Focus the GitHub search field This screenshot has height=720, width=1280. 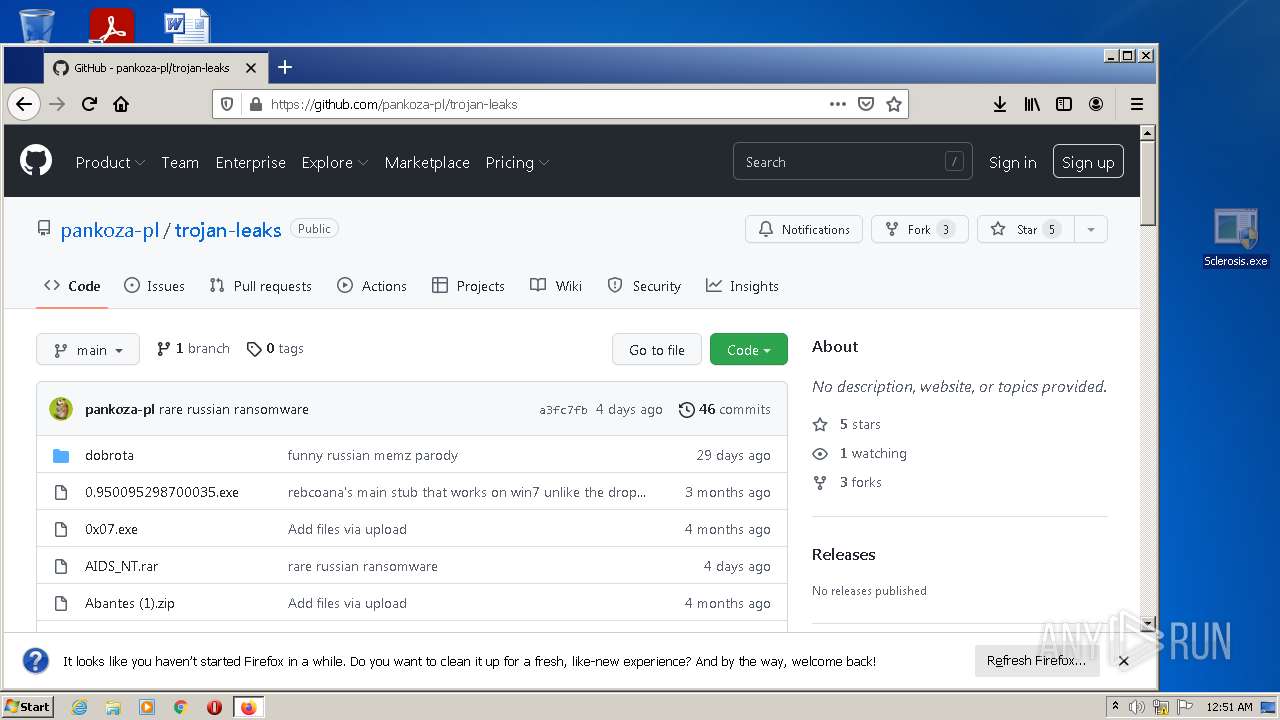pyautogui.click(x=853, y=162)
